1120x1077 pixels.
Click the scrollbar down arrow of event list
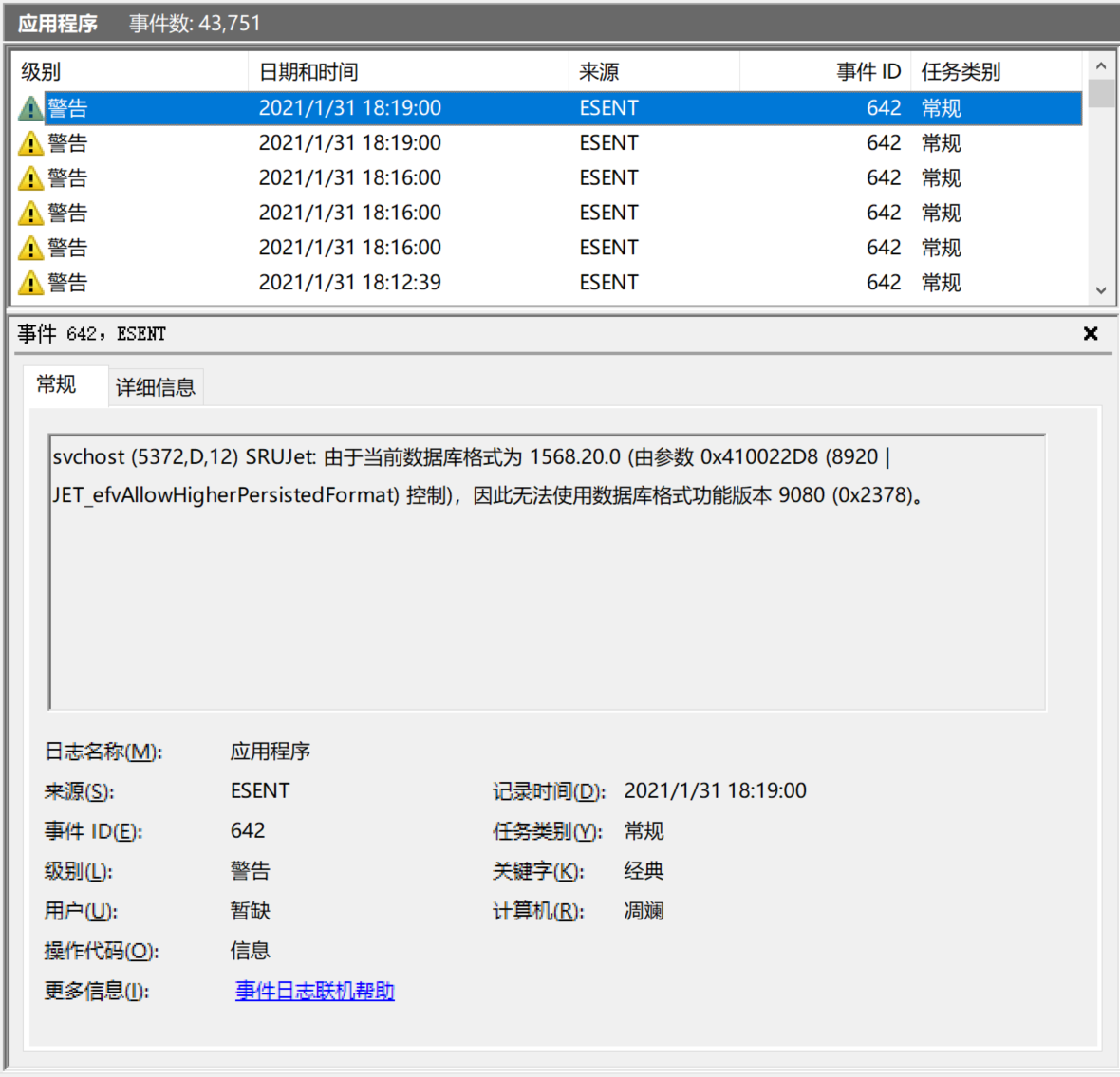(1101, 291)
